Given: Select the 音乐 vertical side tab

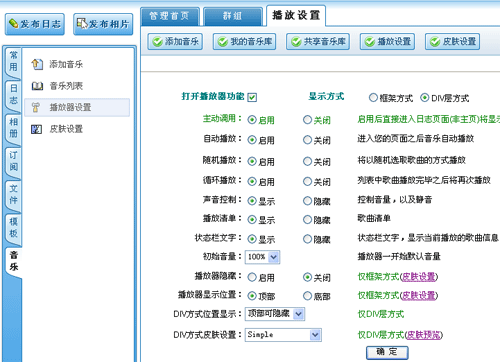Looking at the screenshot, I should (x=13, y=261).
